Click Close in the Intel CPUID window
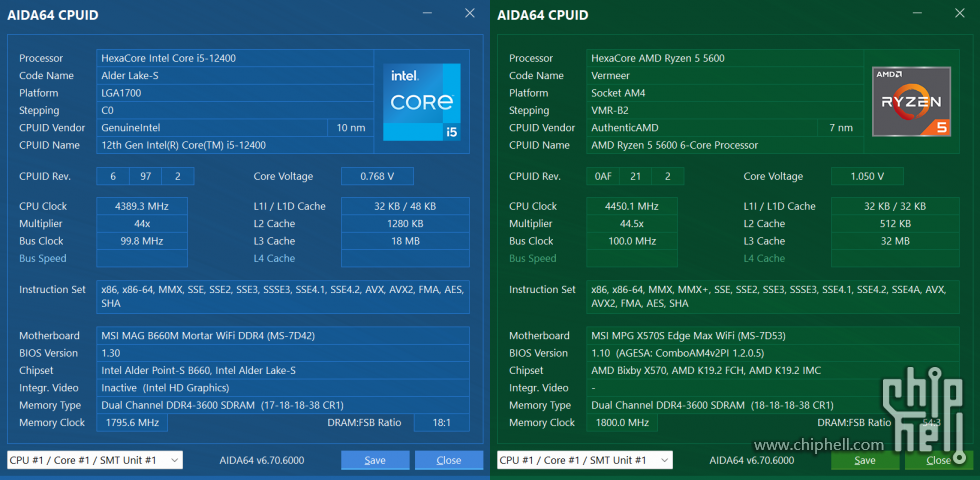This screenshot has height=480, width=980. [x=449, y=460]
